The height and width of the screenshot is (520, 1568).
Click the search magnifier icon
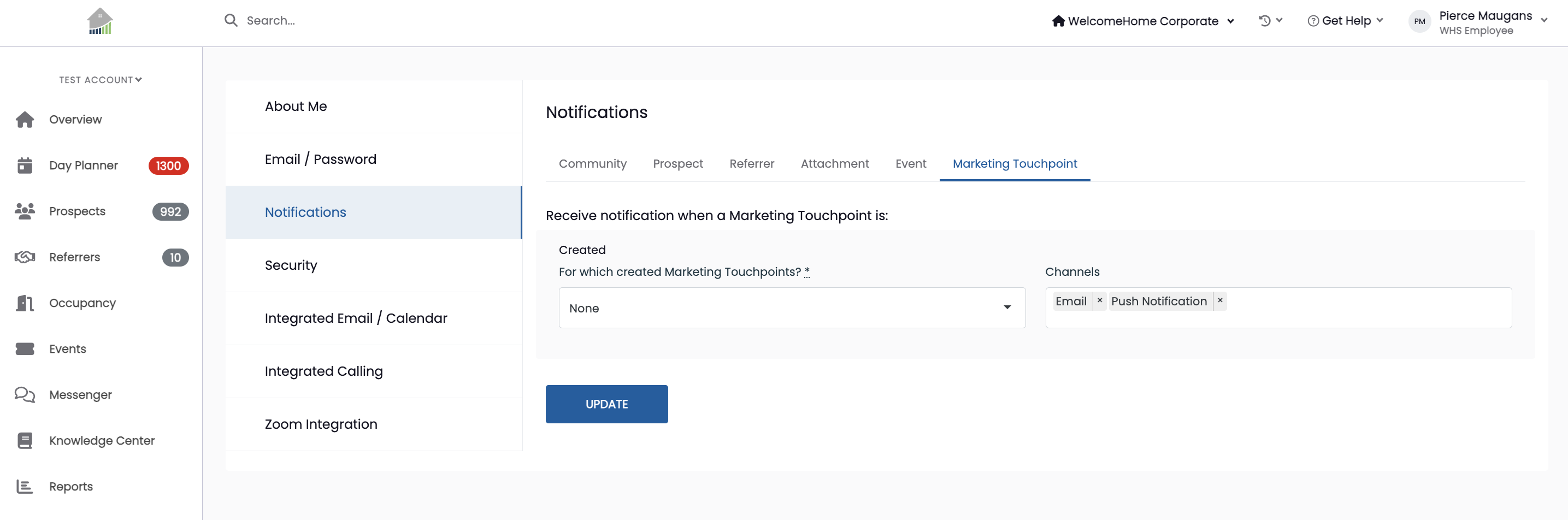coord(231,20)
